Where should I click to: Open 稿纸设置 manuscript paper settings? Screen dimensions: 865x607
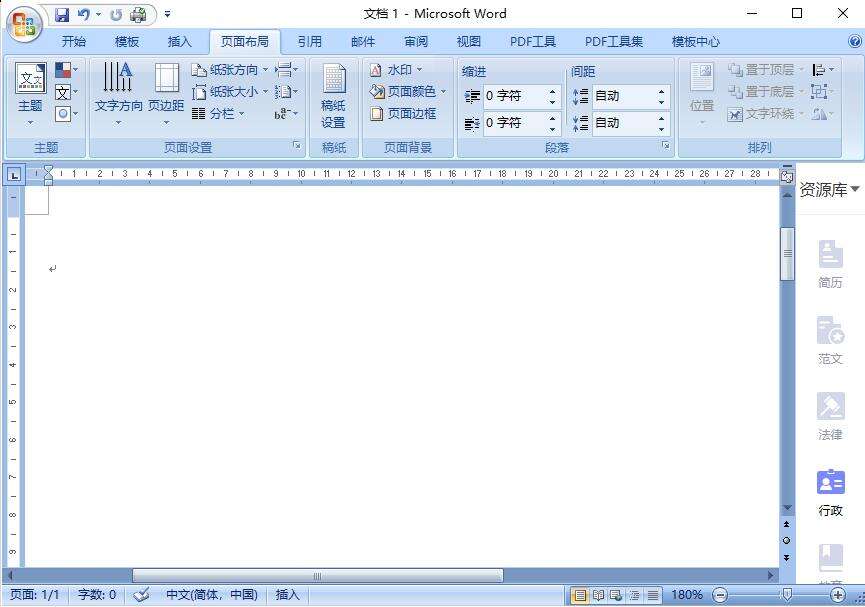click(333, 97)
